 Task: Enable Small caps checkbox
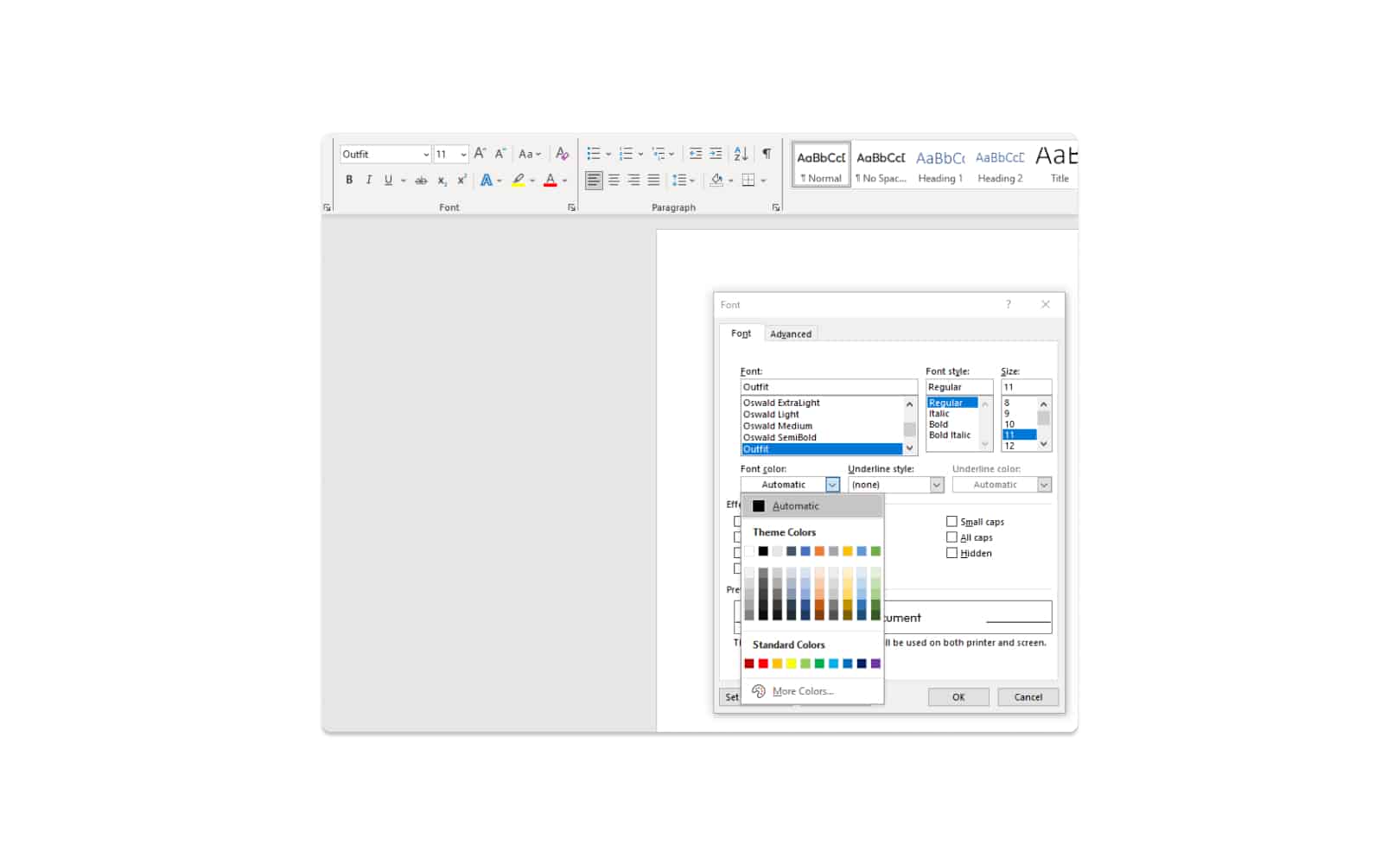pyautogui.click(x=951, y=522)
